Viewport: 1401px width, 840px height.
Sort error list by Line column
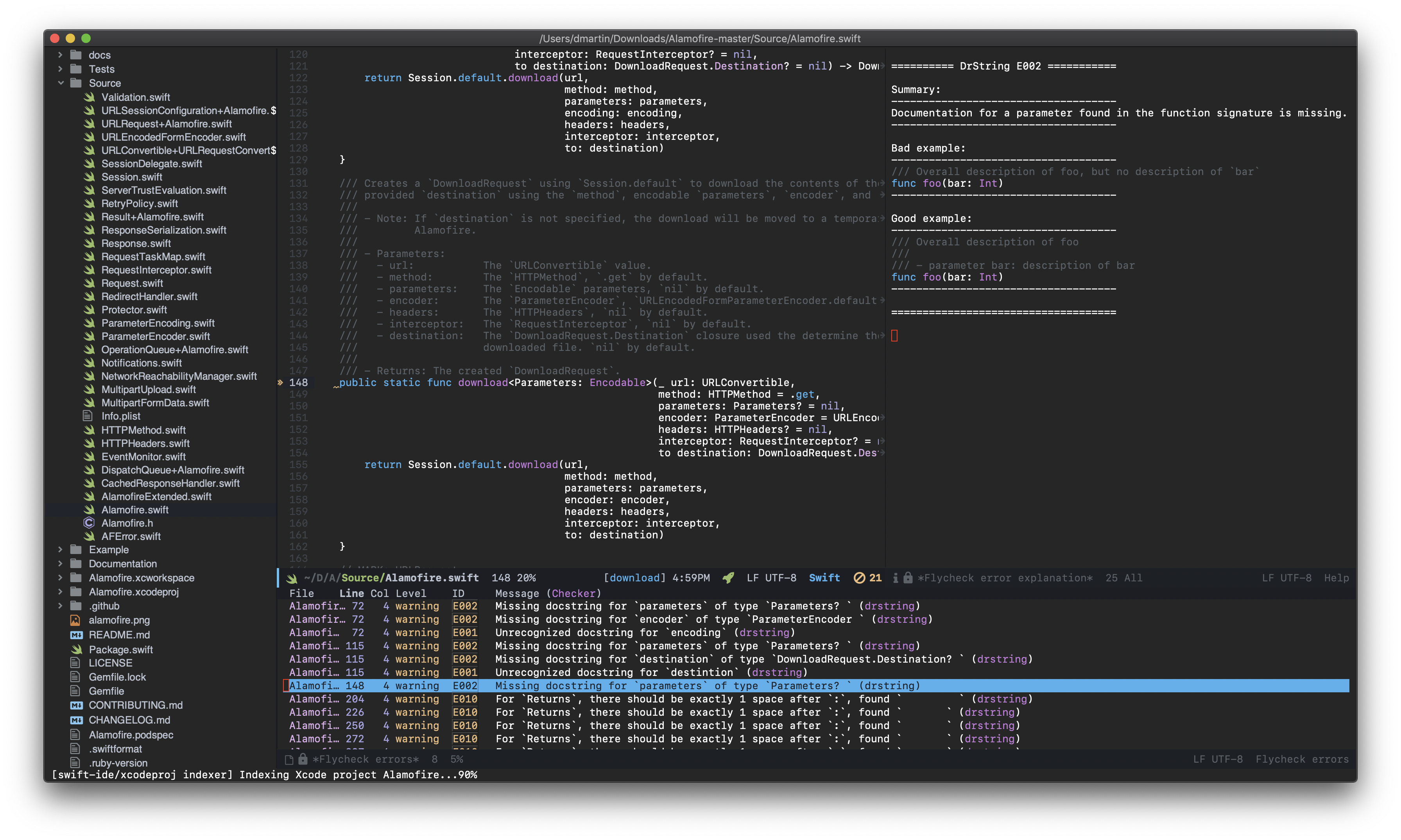coord(351,593)
